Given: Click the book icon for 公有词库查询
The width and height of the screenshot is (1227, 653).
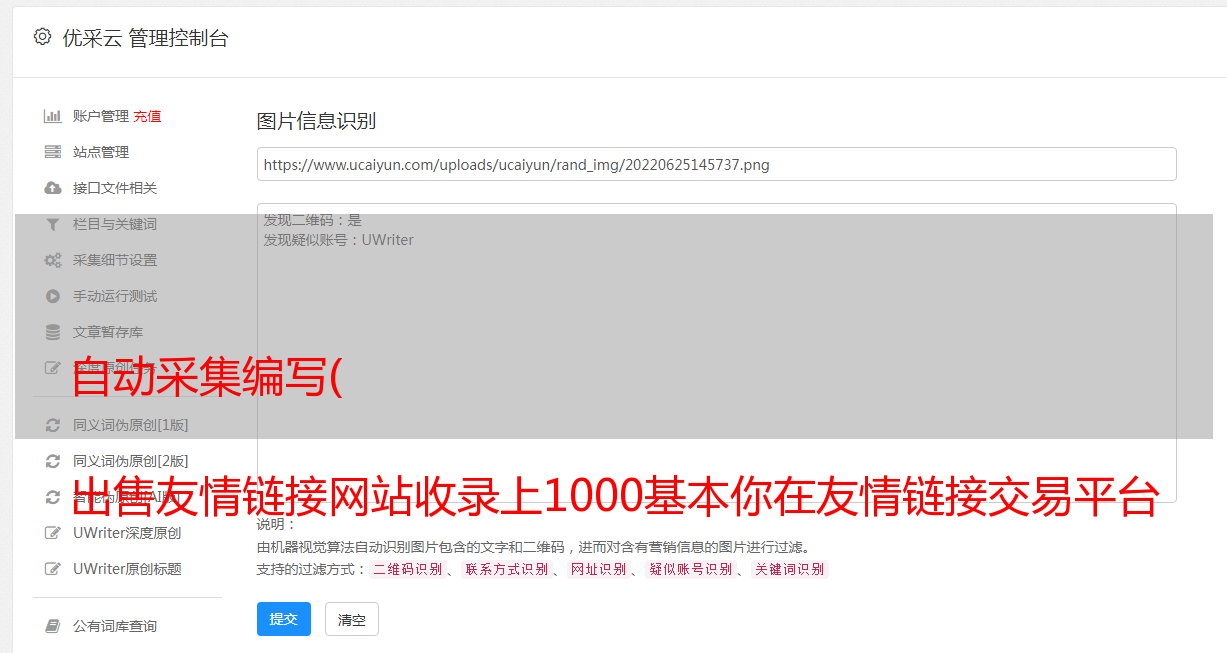Looking at the screenshot, I should click(x=53, y=626).
